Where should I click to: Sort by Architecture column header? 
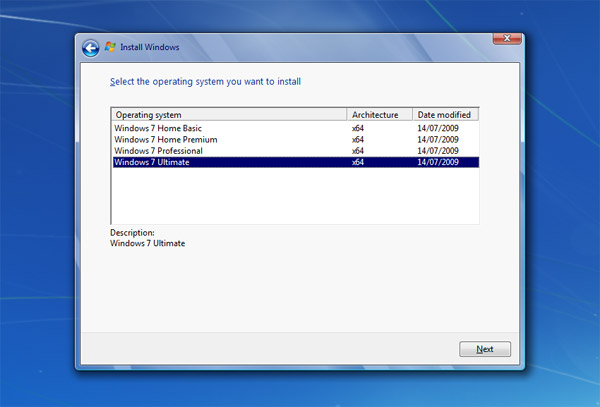[380, 115]
